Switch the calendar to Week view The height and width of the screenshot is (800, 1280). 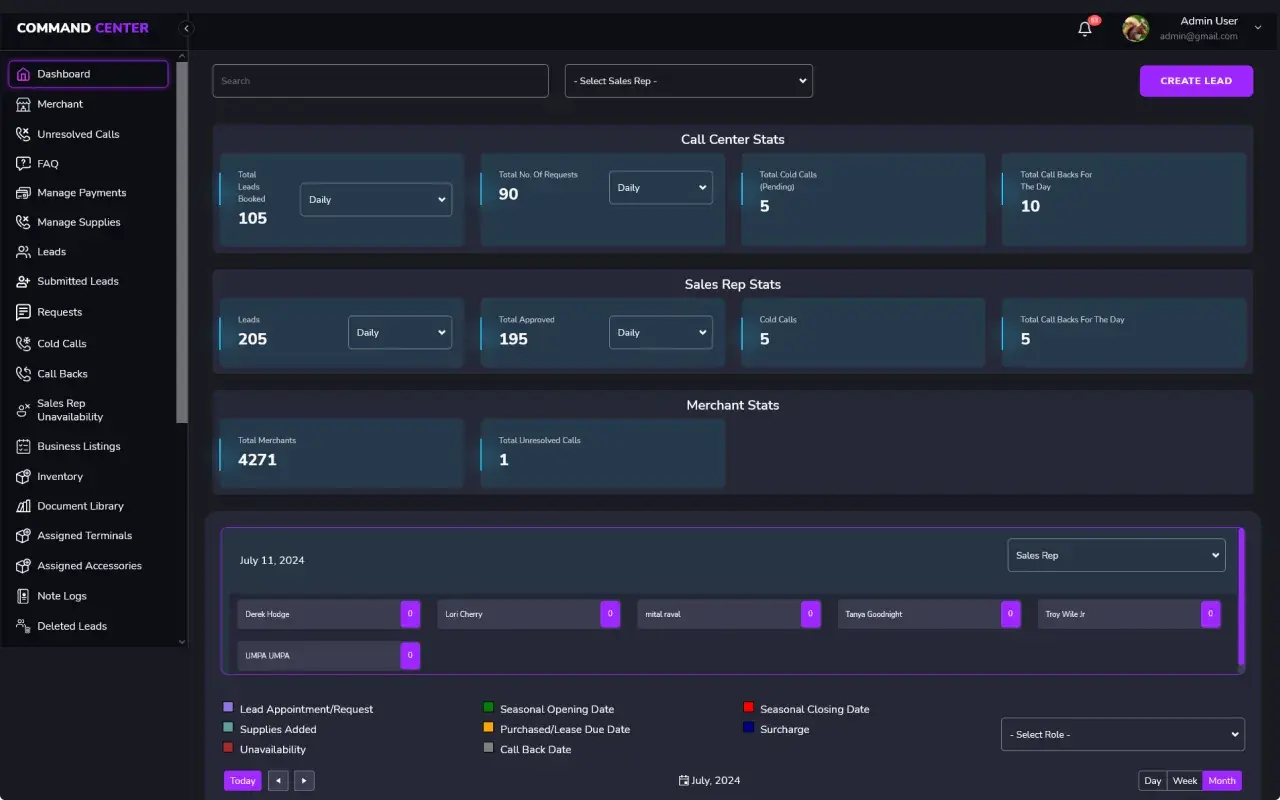(1185, 781)
